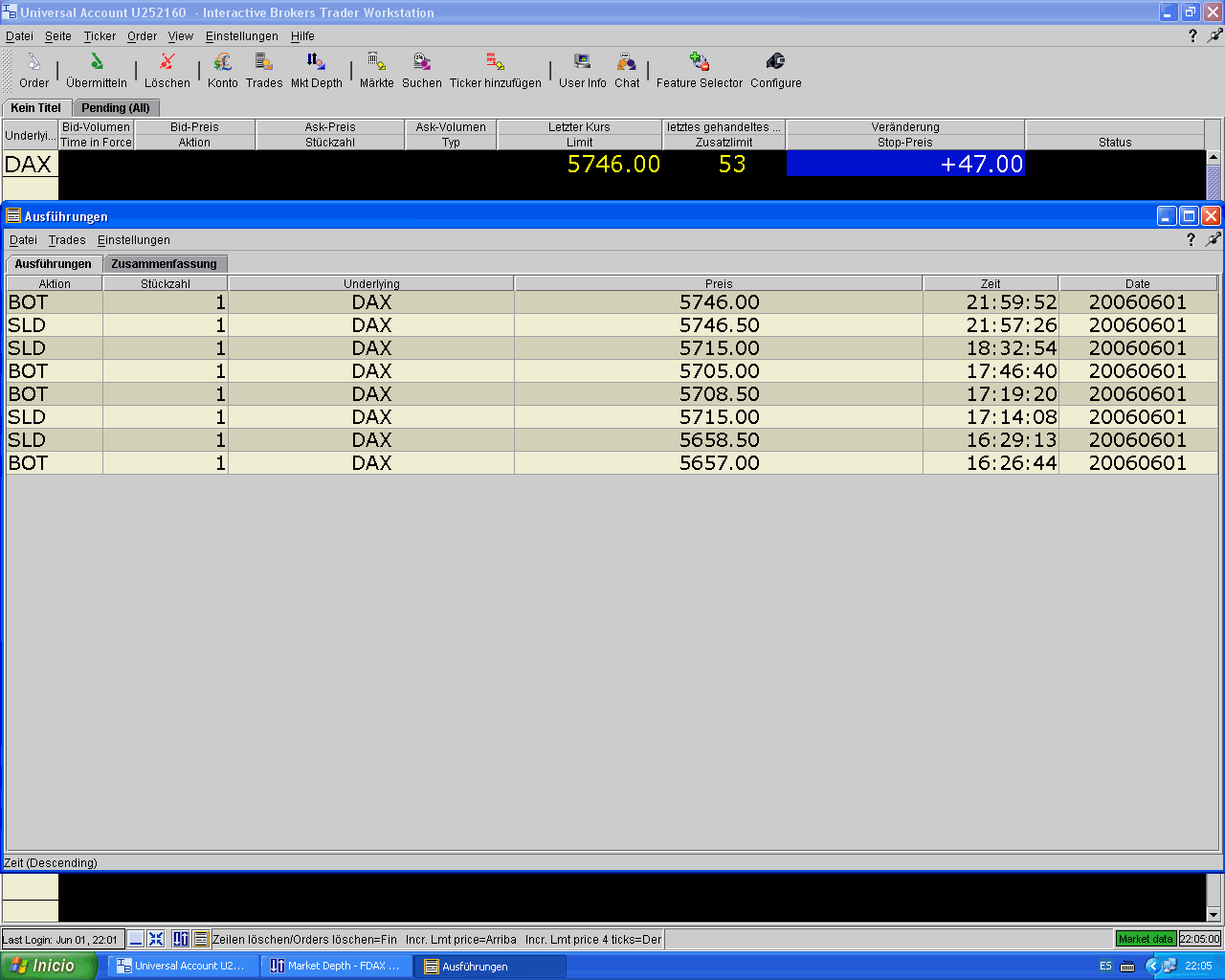Click the collapse arrows icon in status bar
Screen dimensions: 1225x980
(x=156, y=939)
